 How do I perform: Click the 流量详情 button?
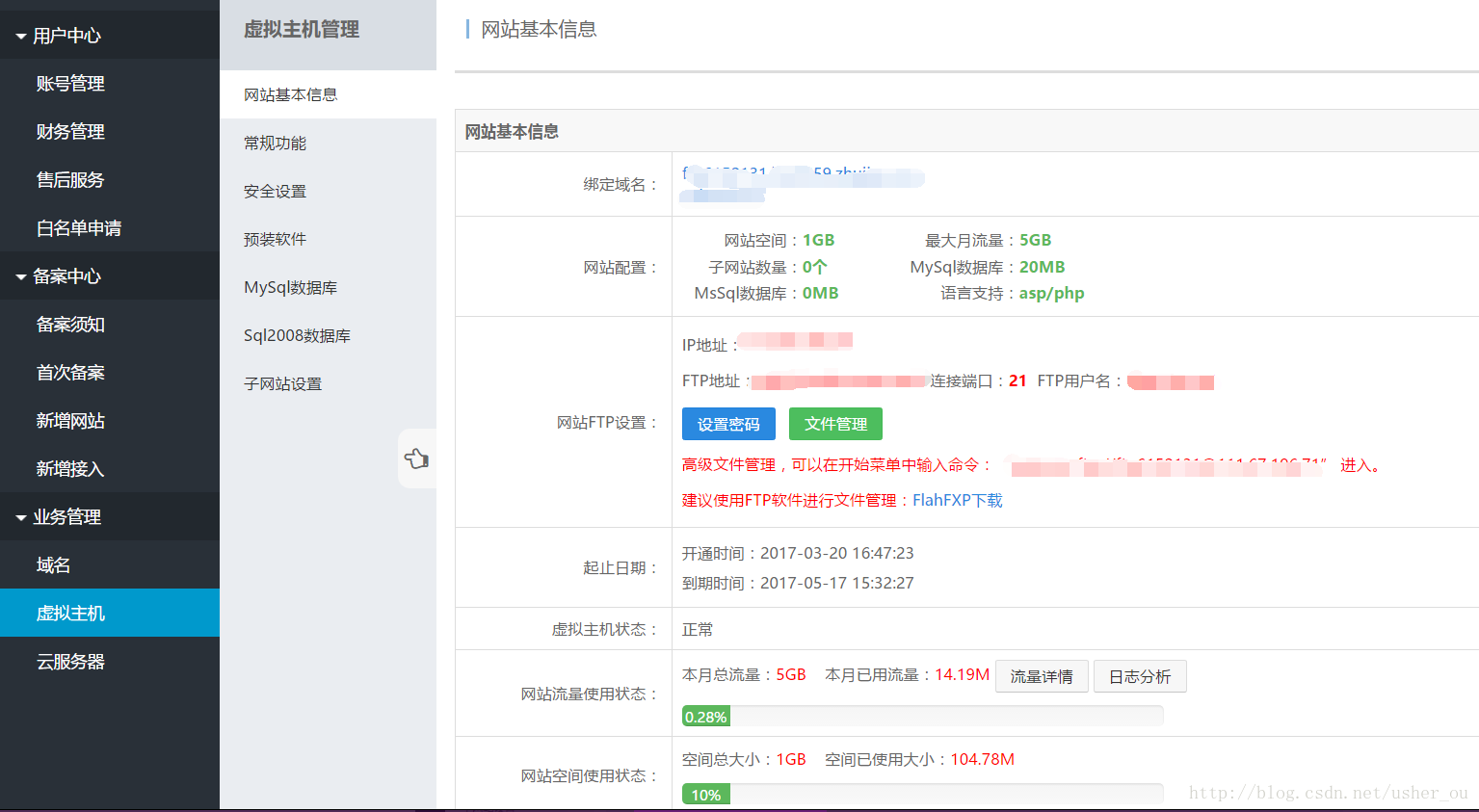pyautogui.click(x=1042, y=676)
